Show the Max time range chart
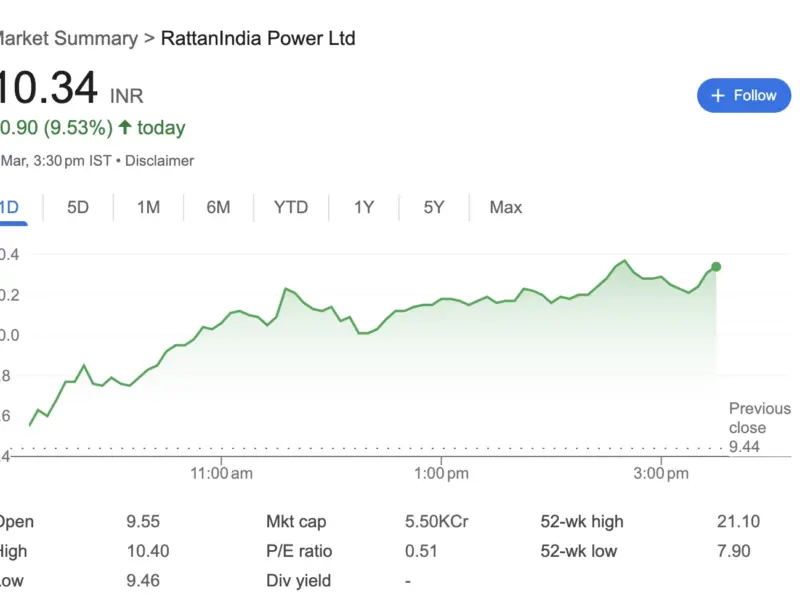 pyautogui.click(x=504, y=207)
